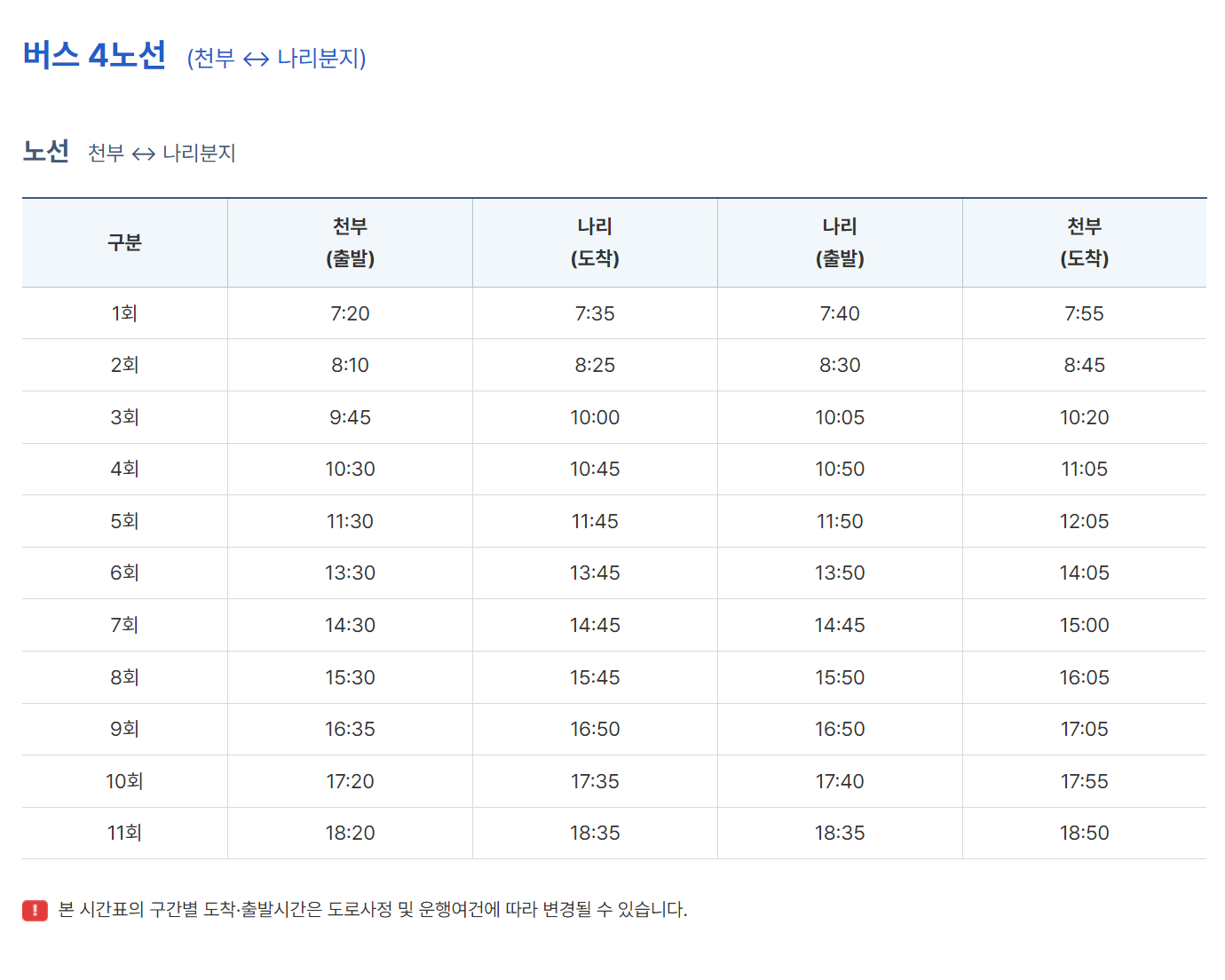This screenshot has height=980, width=1225.
Task: Click the 11회 row label
Action: click(x=124, y=833)
